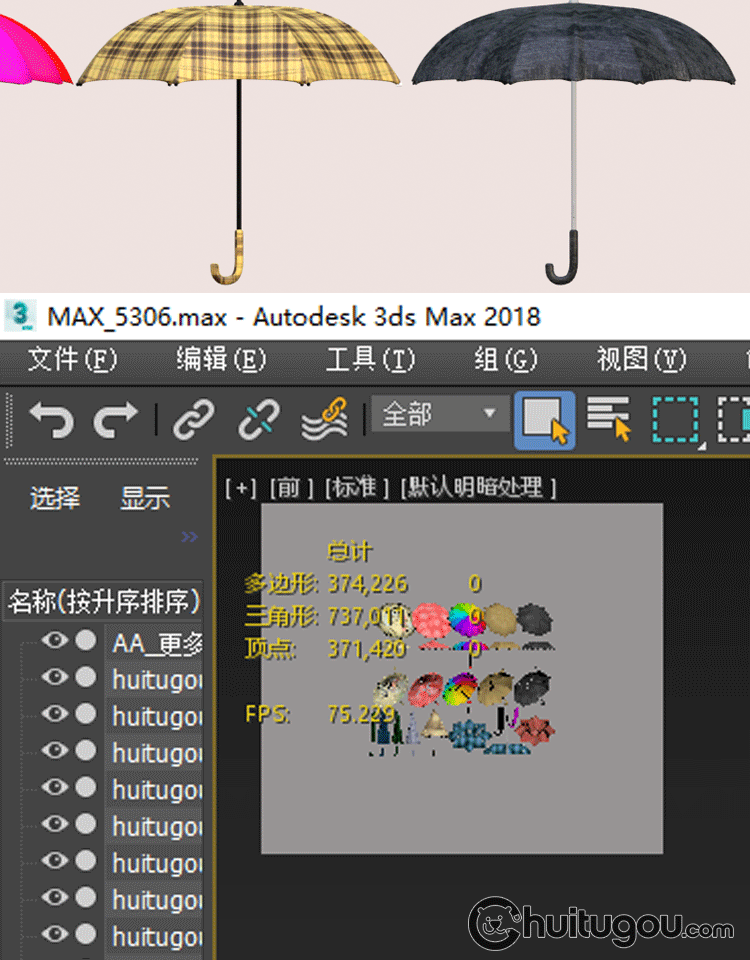The height and width of the screenshot is (960, 750).
Task: Click the 顶点: 371,420 statistic
Action: [326, 648]
